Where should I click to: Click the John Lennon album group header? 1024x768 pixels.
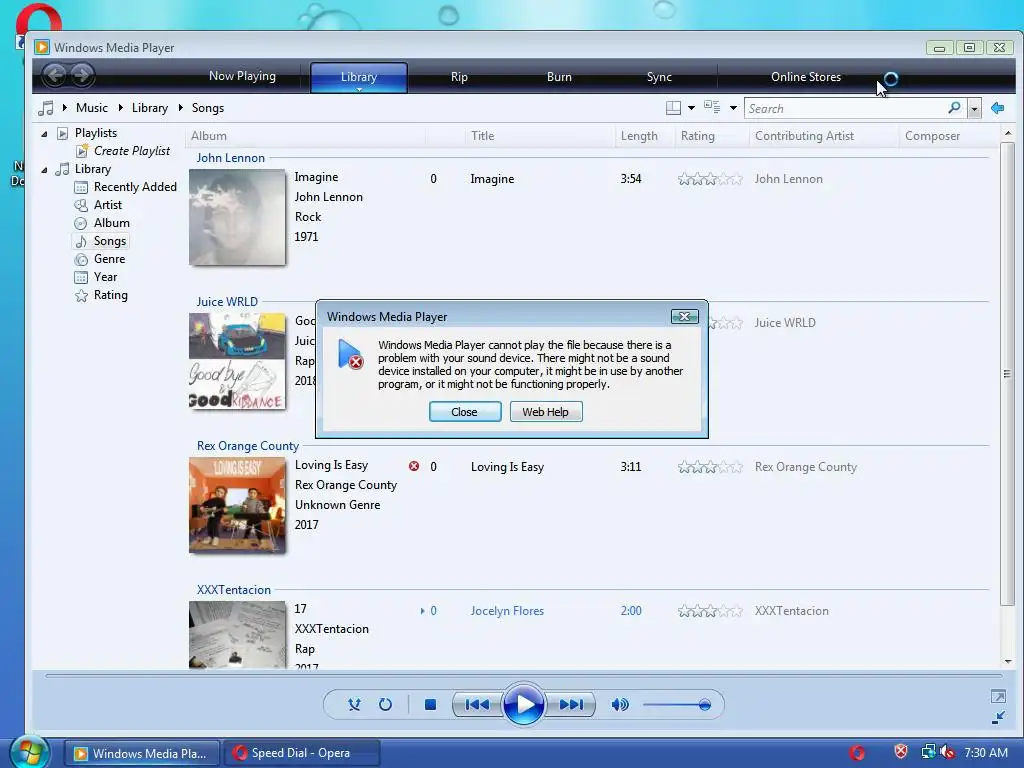tap(231, 157)
